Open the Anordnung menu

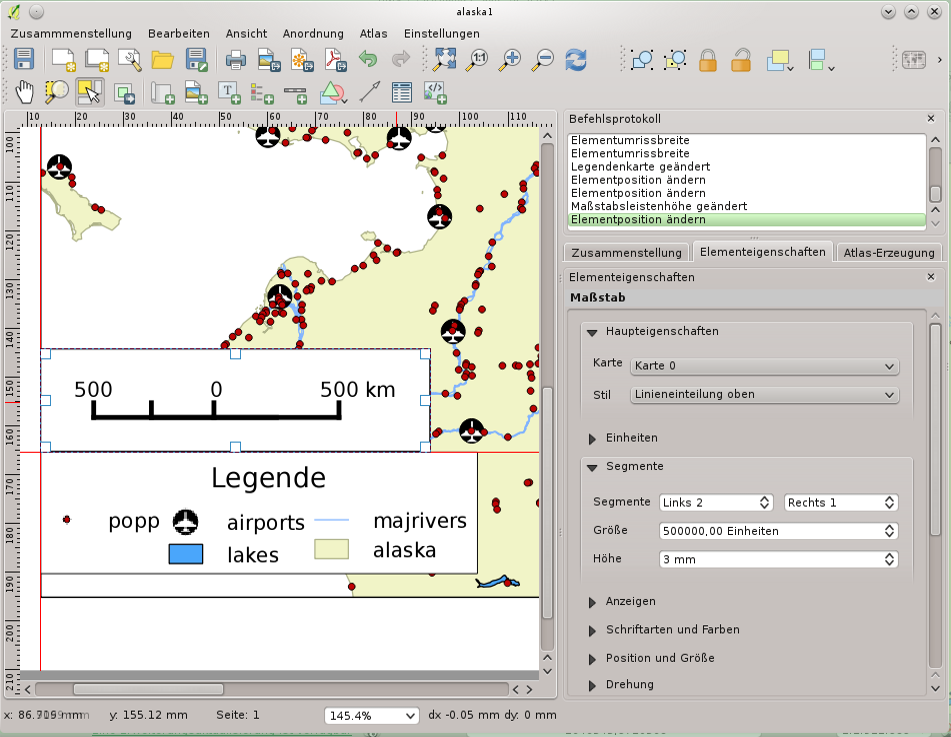coord(313,34)
